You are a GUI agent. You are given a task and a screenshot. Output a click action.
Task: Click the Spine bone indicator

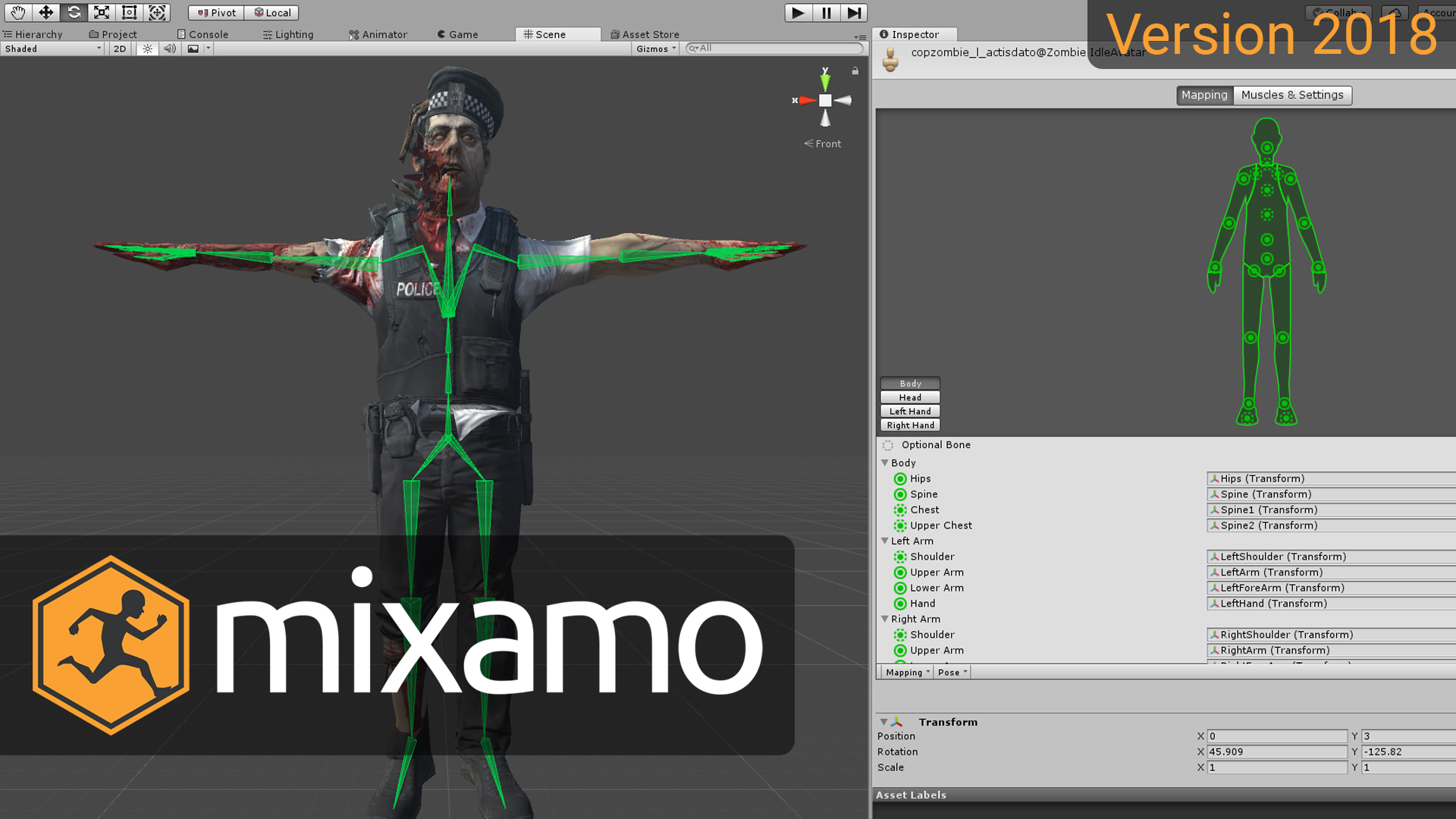(900, 494)
